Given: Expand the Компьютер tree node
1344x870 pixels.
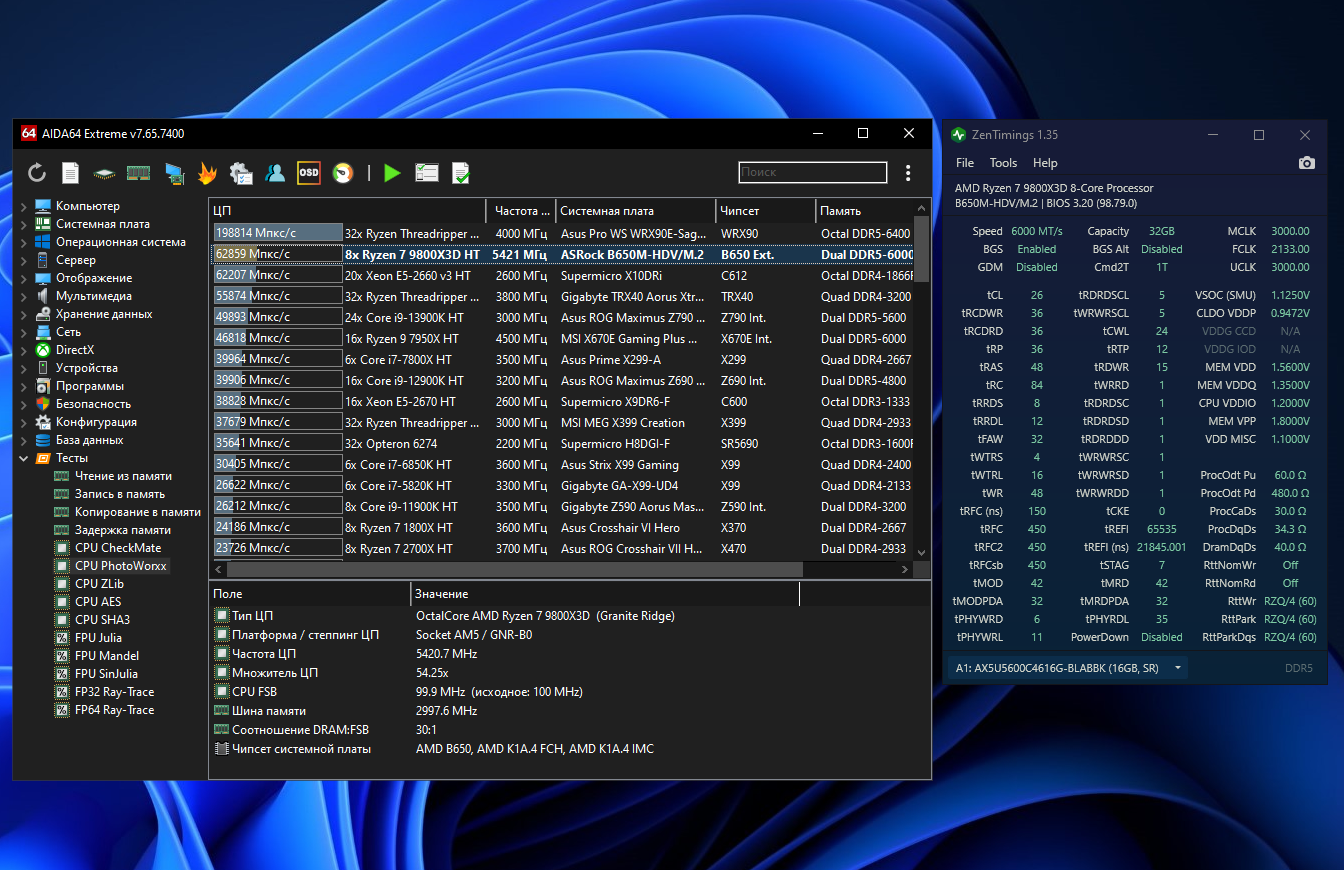Looking at the screenshot, I should [x=24, y=206].
